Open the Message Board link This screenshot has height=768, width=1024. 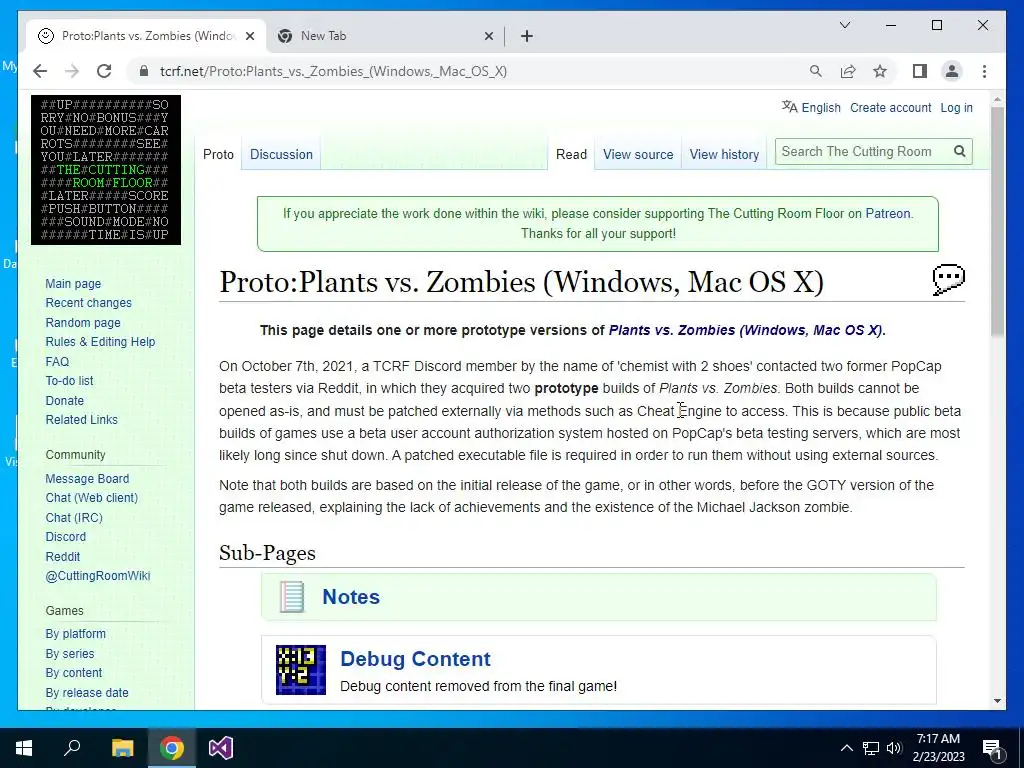tap(87, 479)
